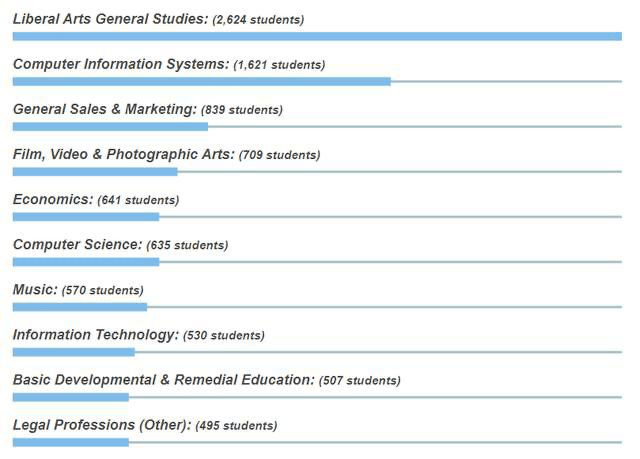Click the (1,621 students) count text
This screenshot has height=459, width=640.
click(280, 65)
